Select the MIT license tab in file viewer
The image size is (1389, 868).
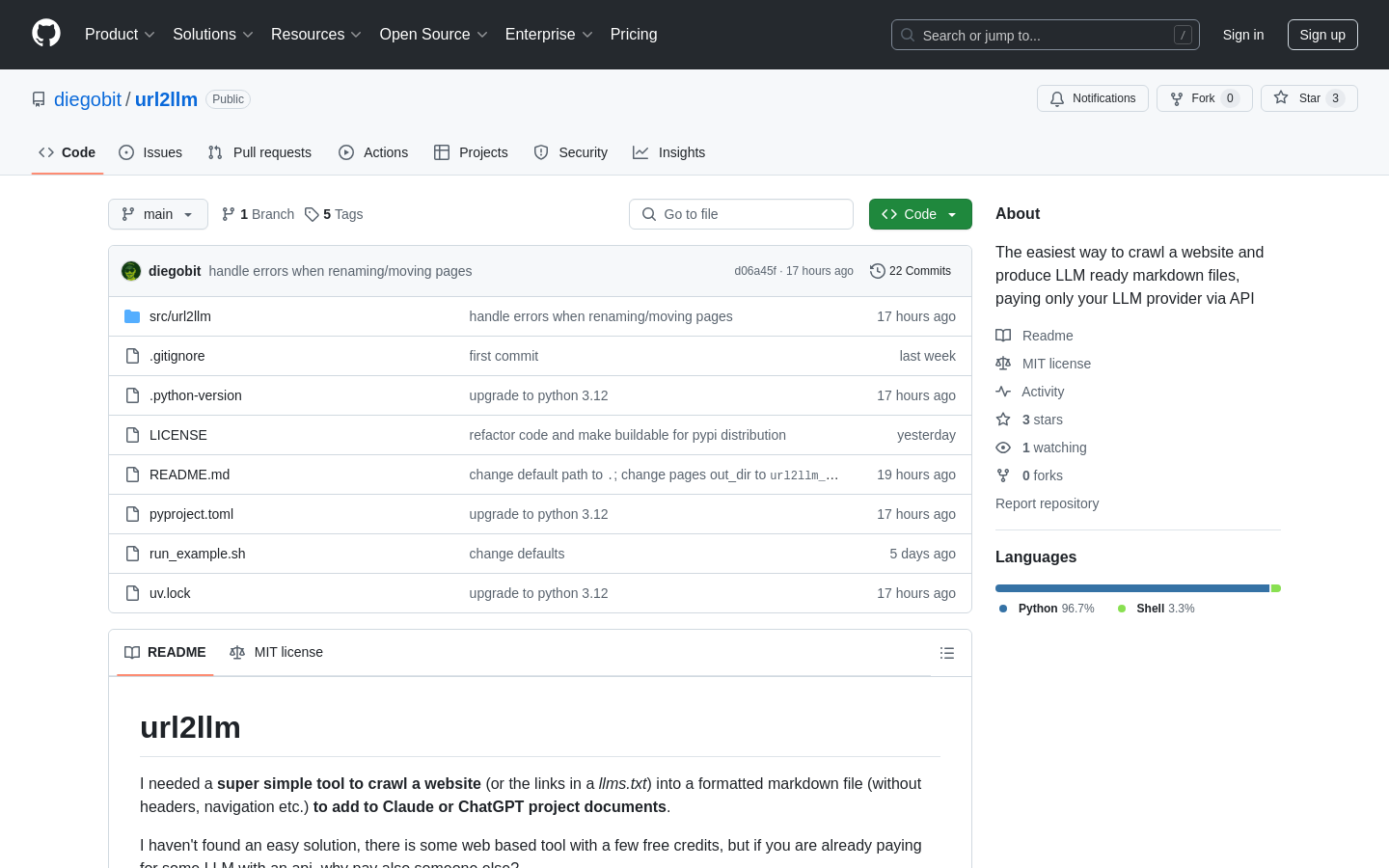tap(276, 653)
